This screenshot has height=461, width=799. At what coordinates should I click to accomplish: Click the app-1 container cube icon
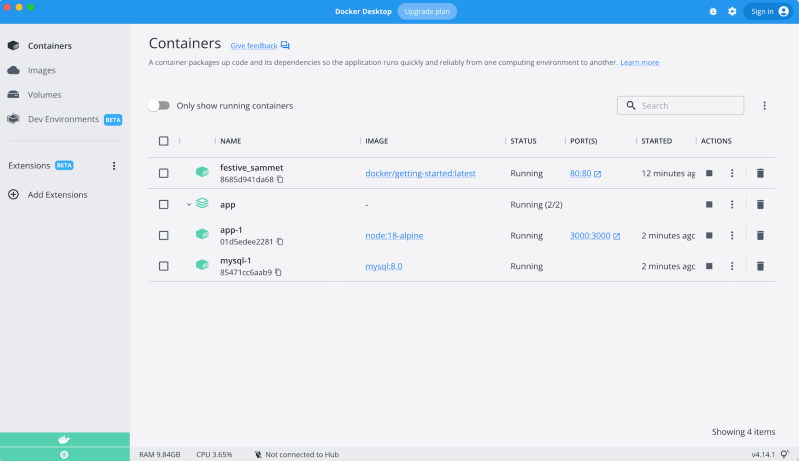point(202,234)
